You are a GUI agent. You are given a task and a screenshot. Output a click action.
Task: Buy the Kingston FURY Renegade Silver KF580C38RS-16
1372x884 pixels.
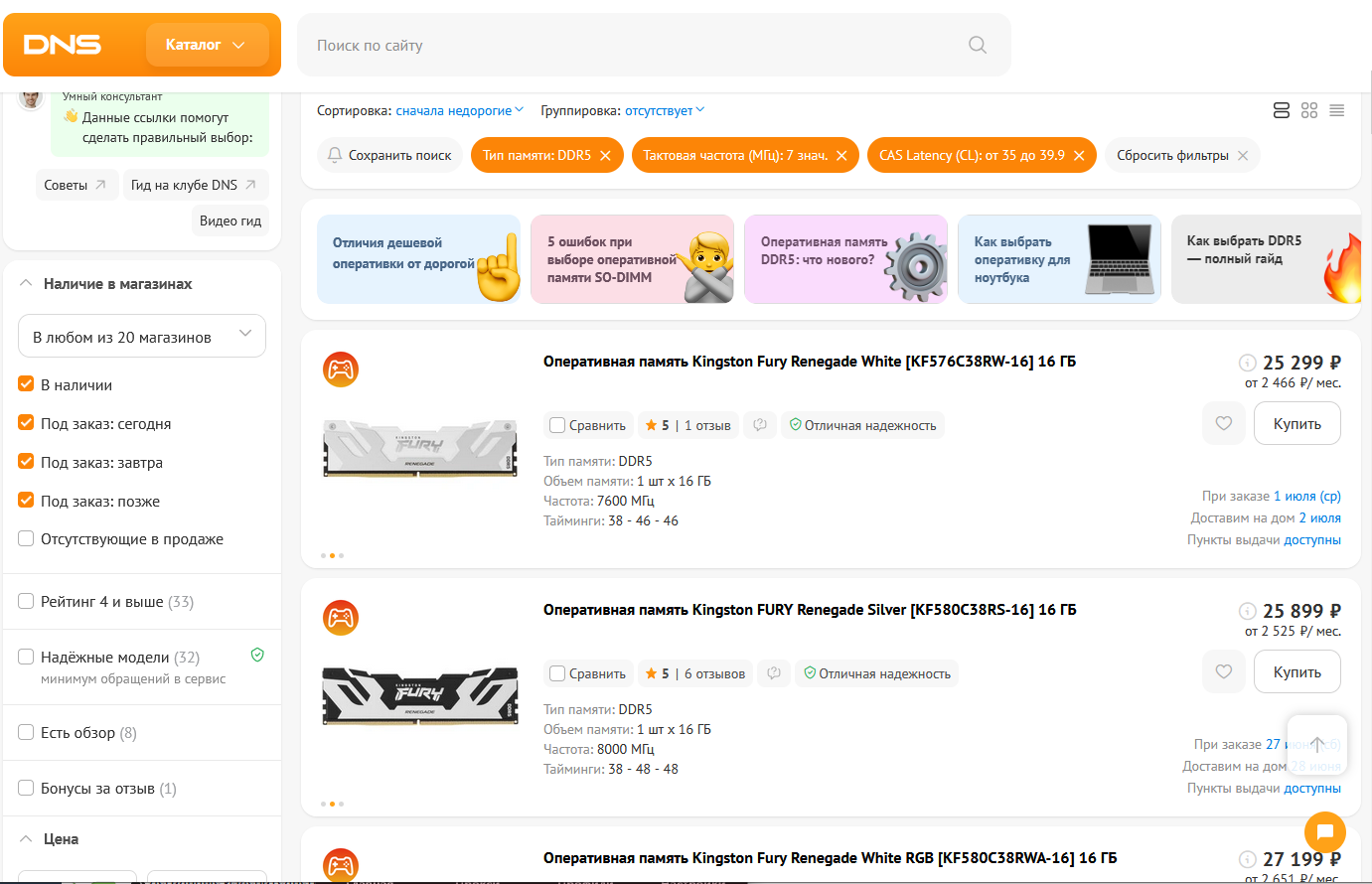[1297, 671]
